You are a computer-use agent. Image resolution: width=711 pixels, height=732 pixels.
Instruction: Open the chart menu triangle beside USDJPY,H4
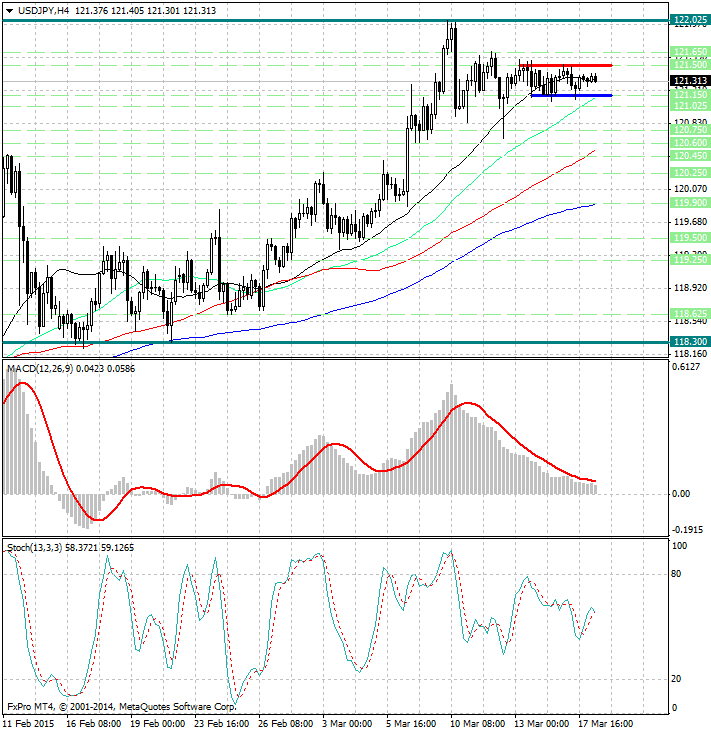[9, 11]
